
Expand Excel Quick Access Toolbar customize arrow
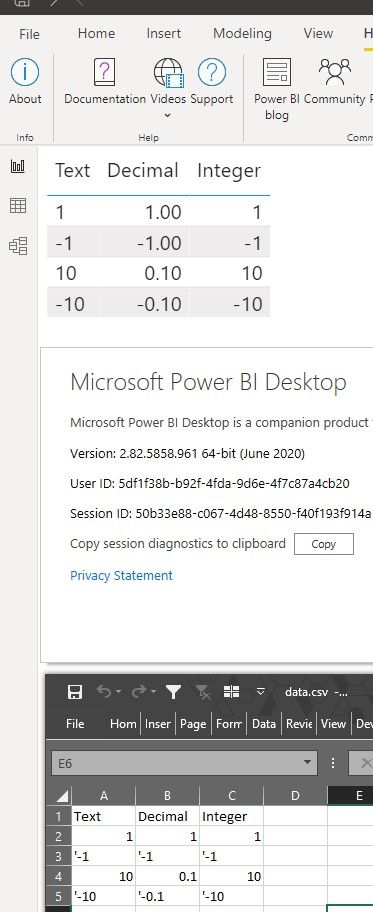coord(261,692)
